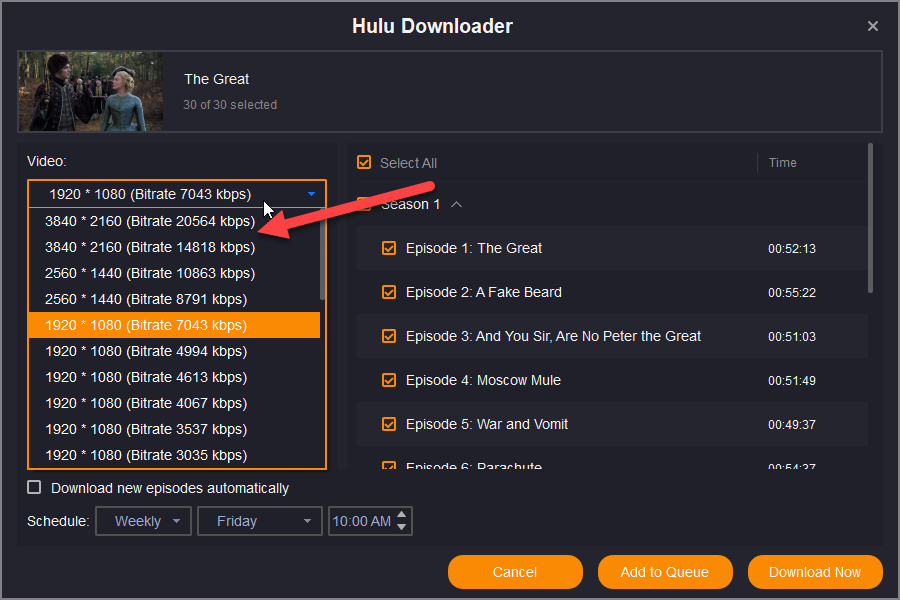This screenshot has width=900, height=600.
Task: Click the 00:55:22 duration
Action: point(792,293)
